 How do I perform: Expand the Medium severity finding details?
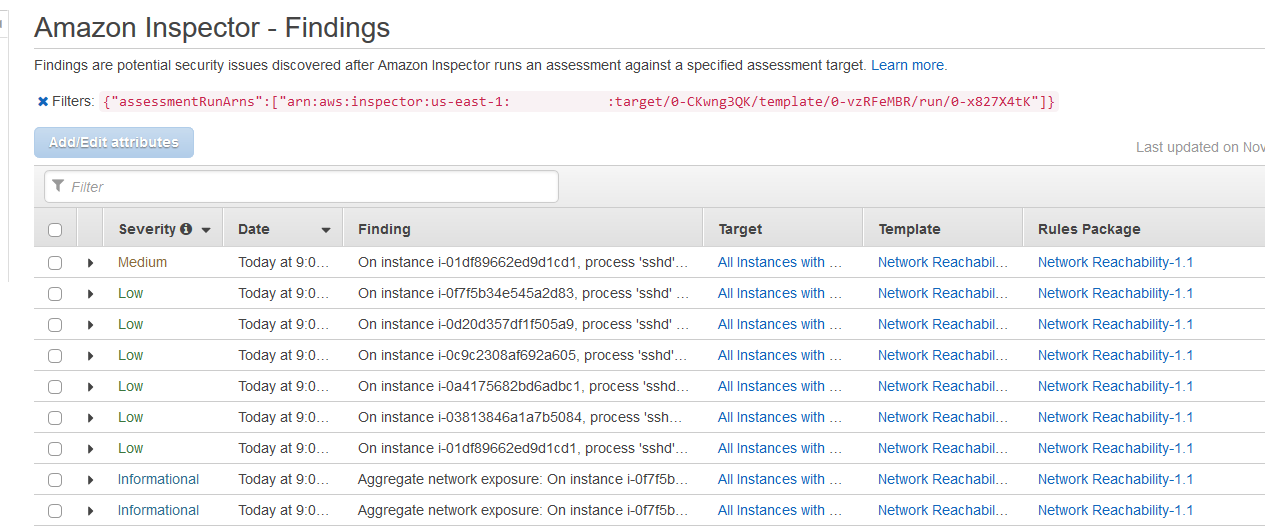tap(90, 263)
